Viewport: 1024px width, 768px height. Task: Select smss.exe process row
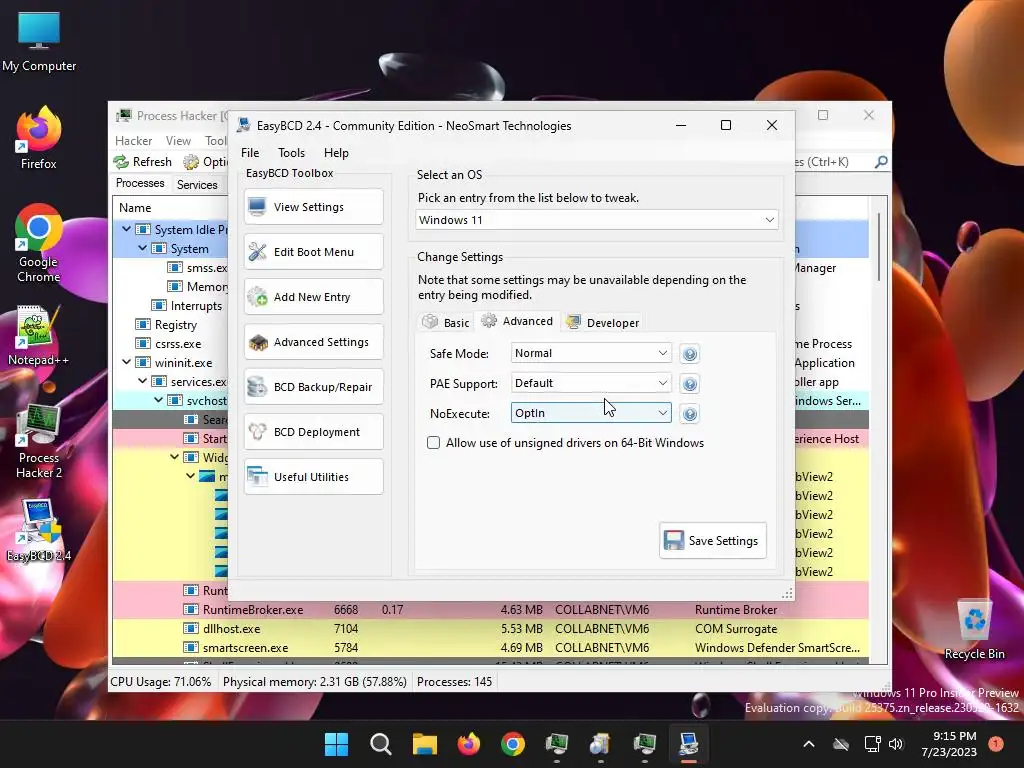(x=171, y=268)
